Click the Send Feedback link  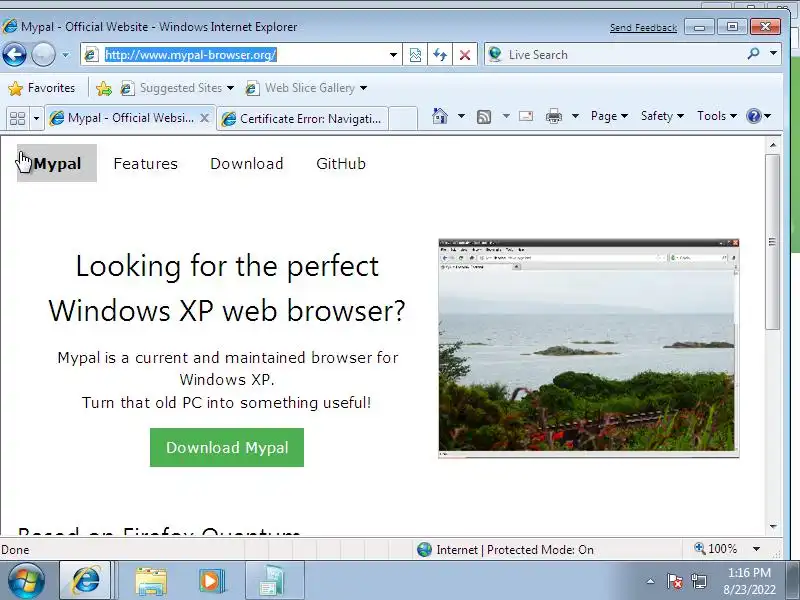pos(643,28)
